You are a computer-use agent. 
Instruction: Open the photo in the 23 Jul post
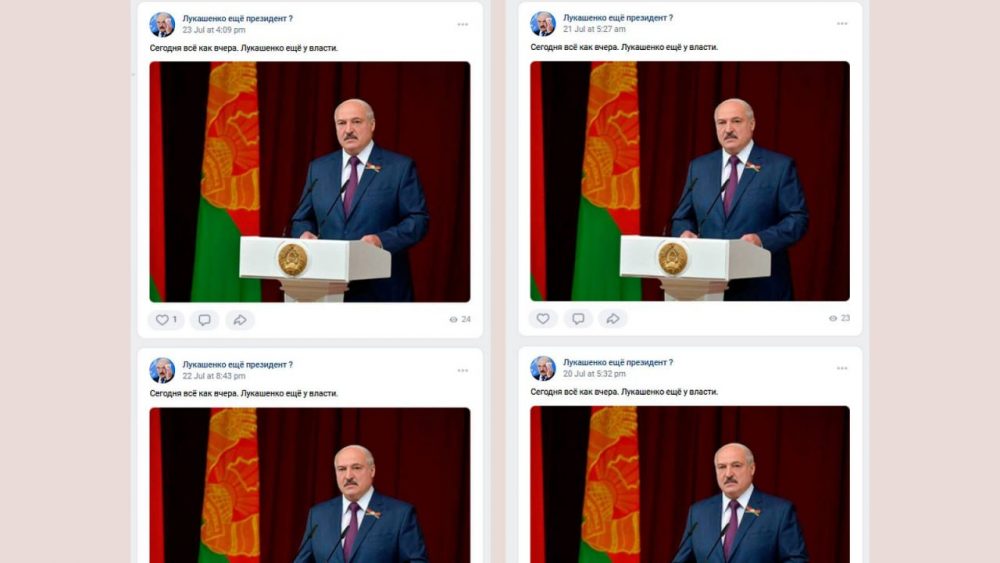click(x=310, y=182)
